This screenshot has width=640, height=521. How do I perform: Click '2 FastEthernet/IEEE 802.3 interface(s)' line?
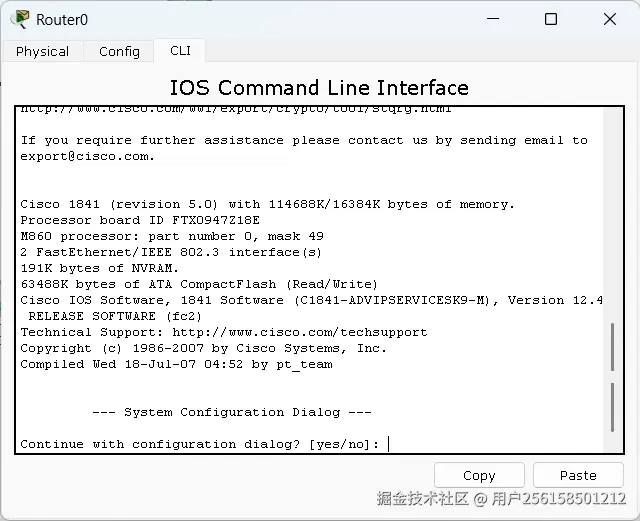[x=171, y=252]
